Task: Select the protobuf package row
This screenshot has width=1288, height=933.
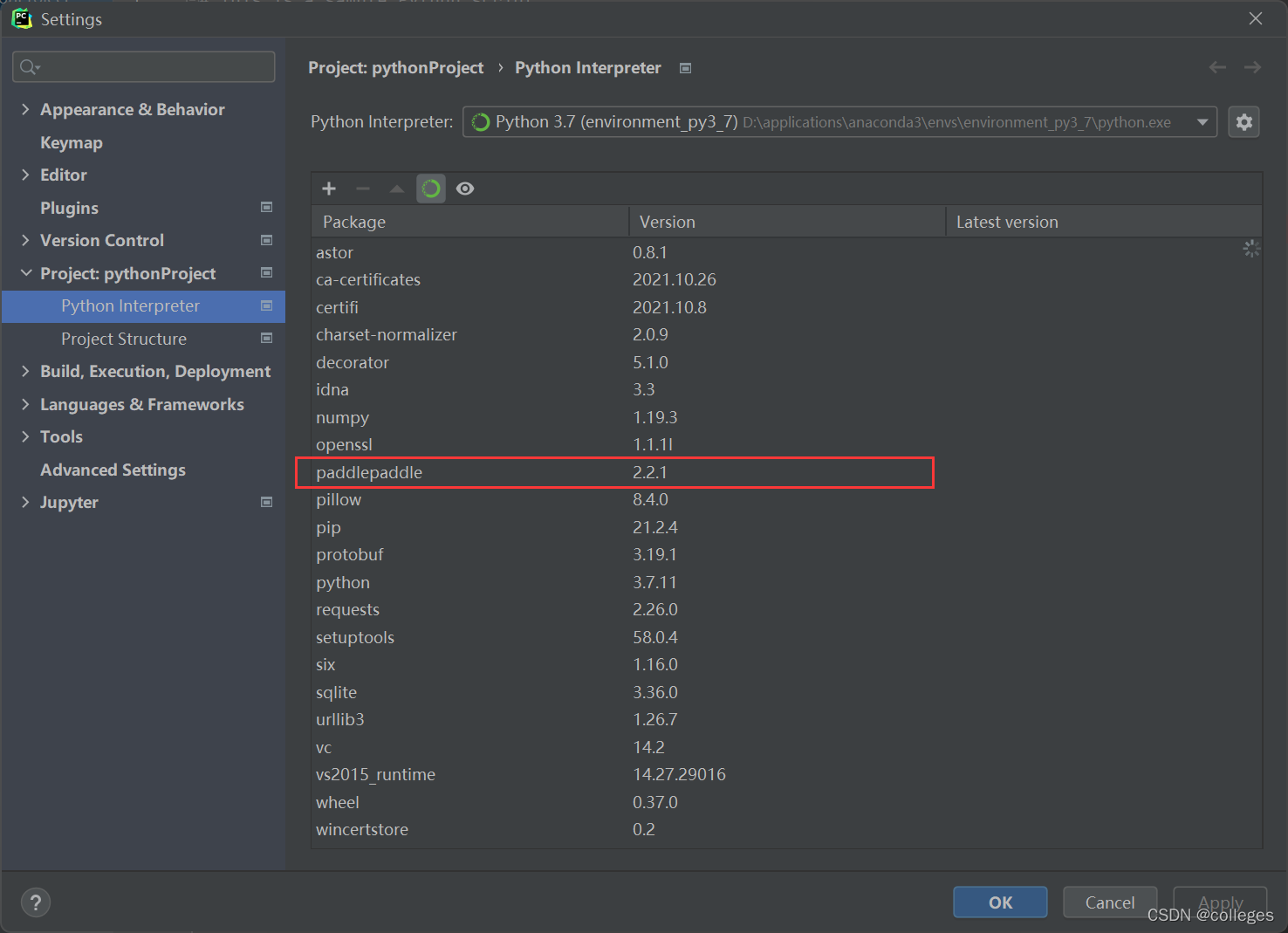Action: pyautogui.click(x=786, y=554)
